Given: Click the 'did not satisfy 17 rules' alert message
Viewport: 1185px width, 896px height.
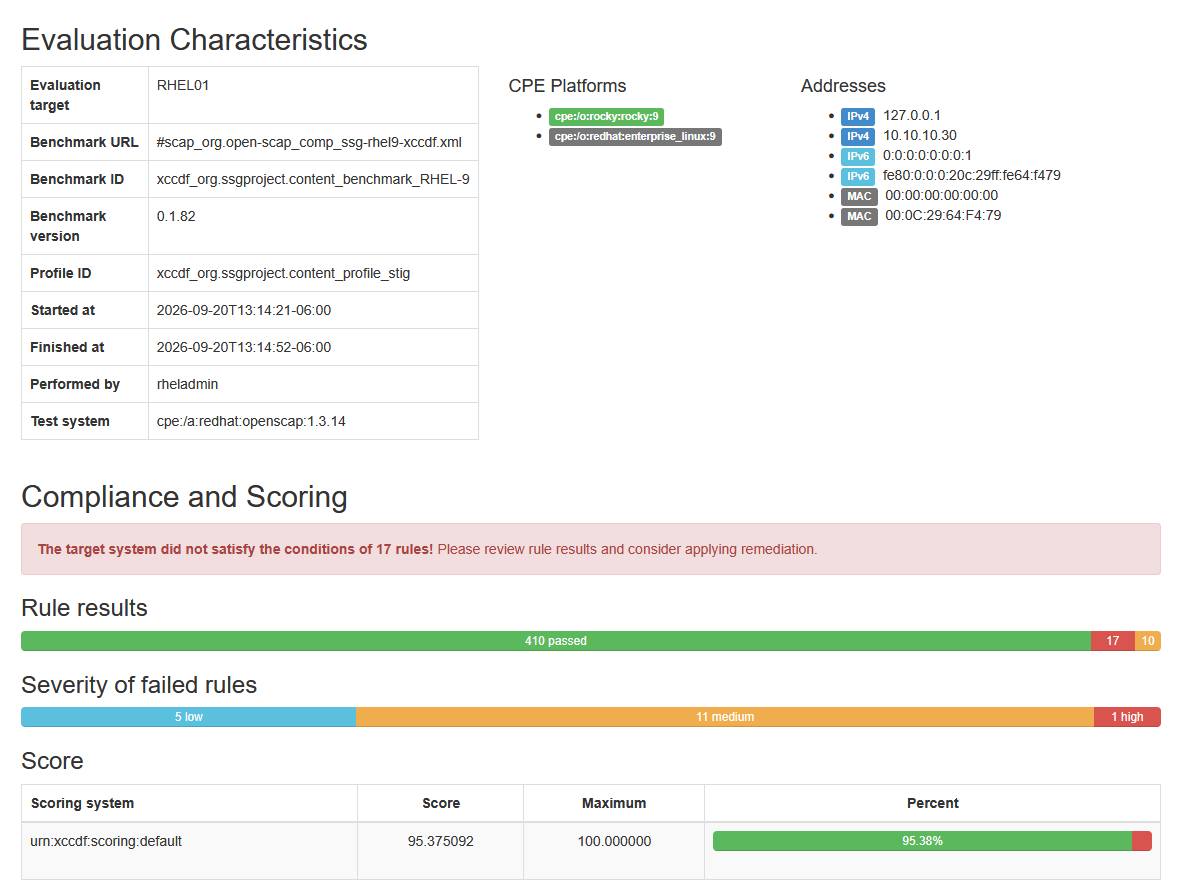Looking at the screenshot, I should point(591,549).
